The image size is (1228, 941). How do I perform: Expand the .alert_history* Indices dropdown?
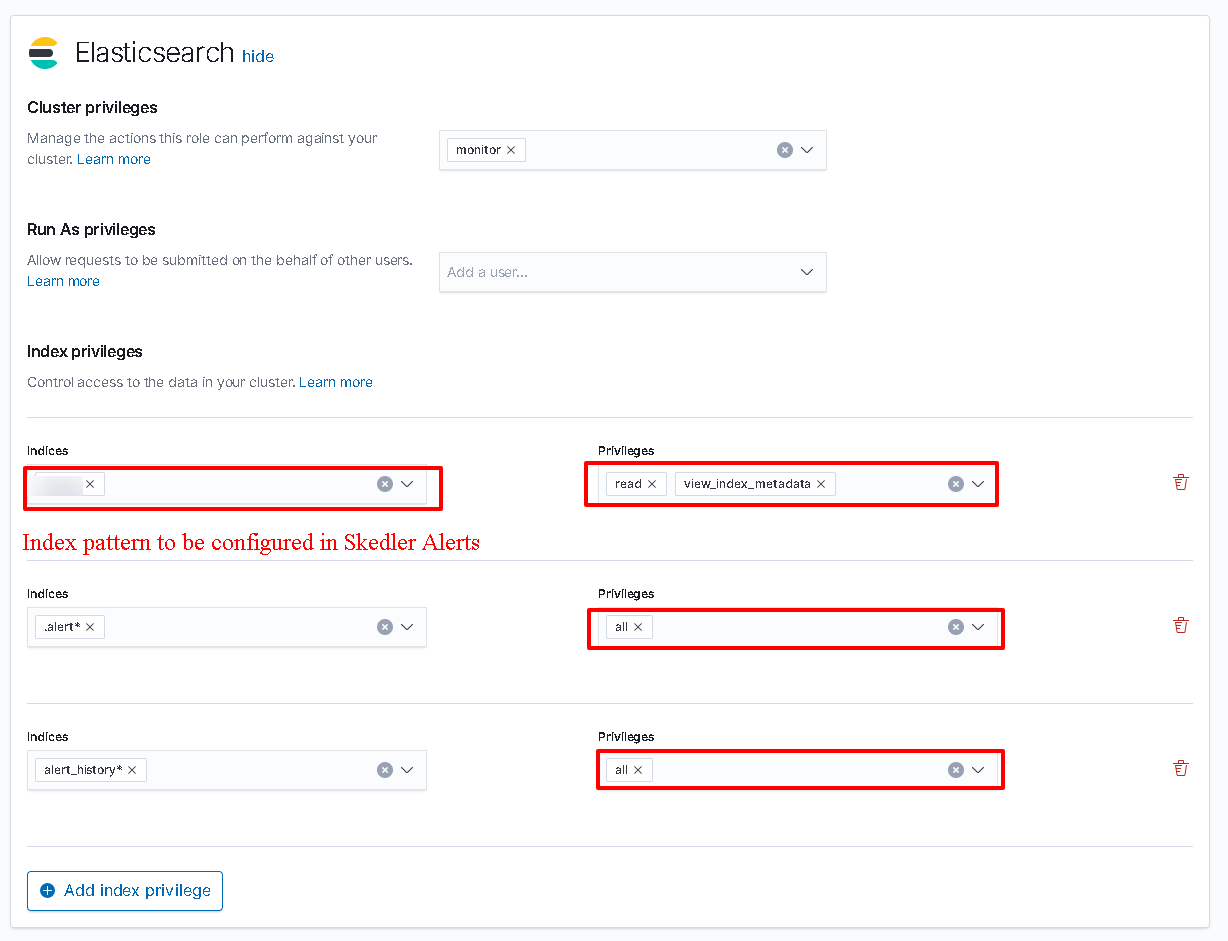tap(407, 770)
